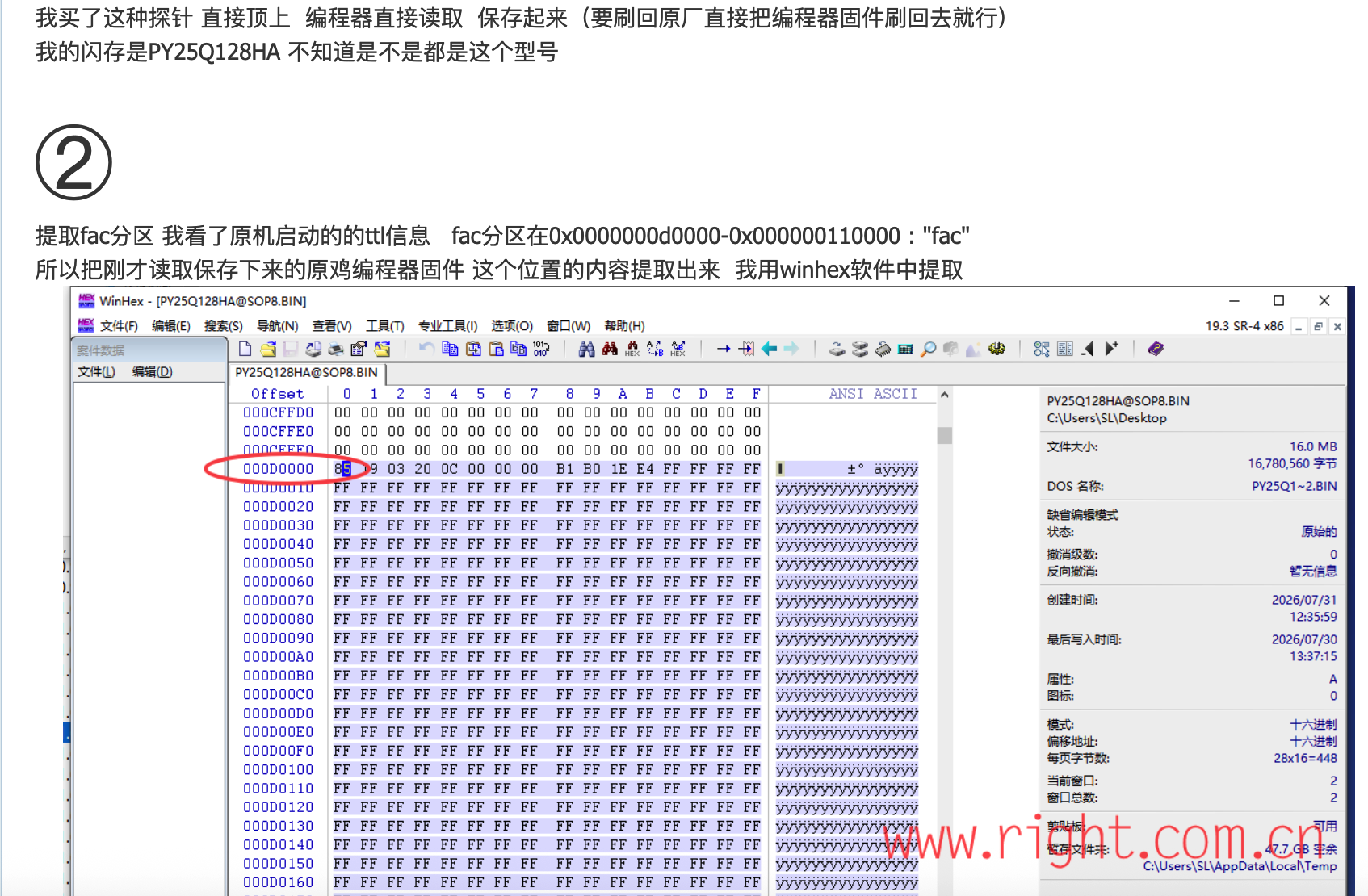Click the purple Help book icon
This screenshot has width=1368, height=896.
coord(1156,349)
